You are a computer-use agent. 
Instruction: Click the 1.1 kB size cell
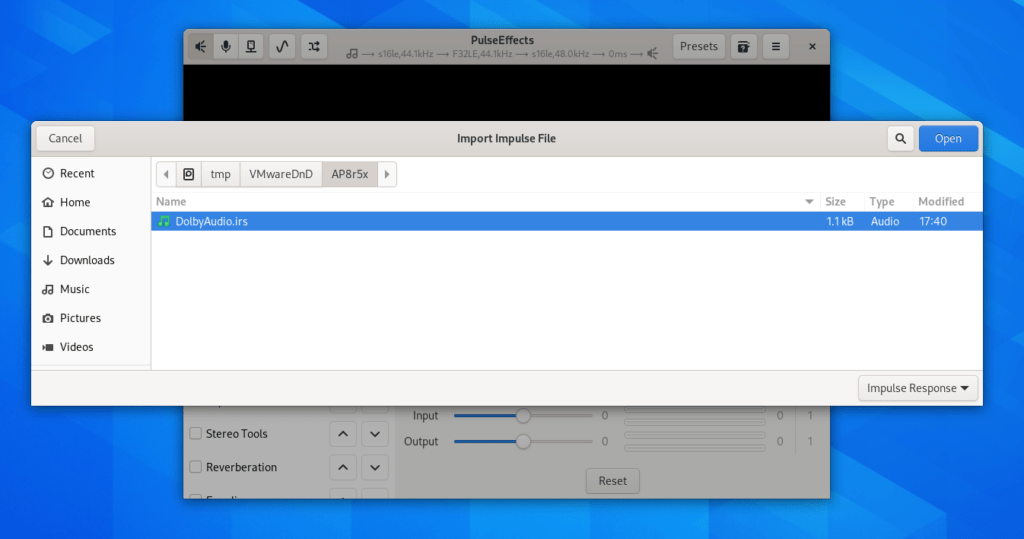tap(840, 221)
